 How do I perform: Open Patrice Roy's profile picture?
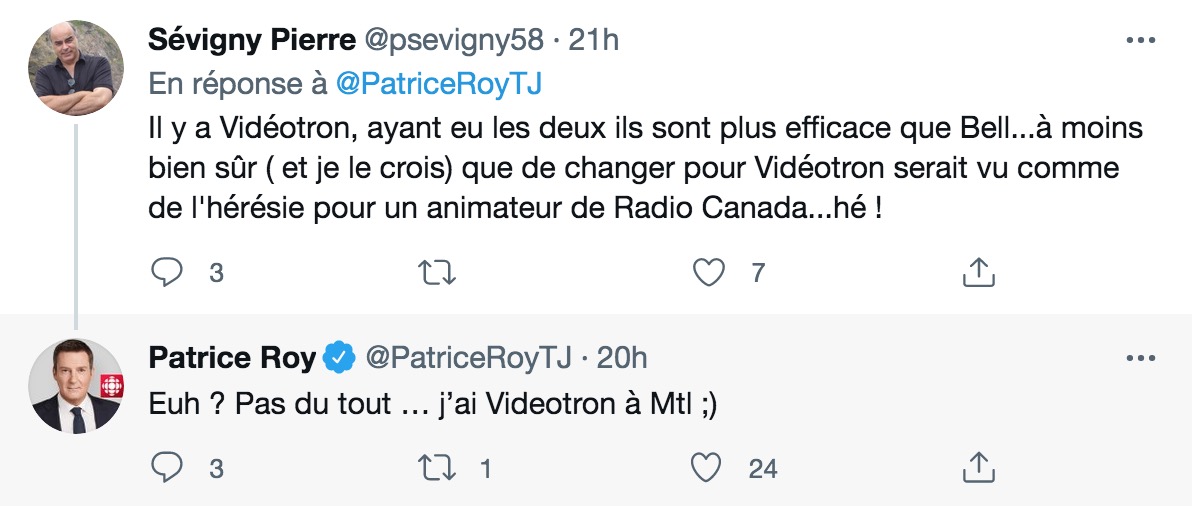[x=76, y=386]
